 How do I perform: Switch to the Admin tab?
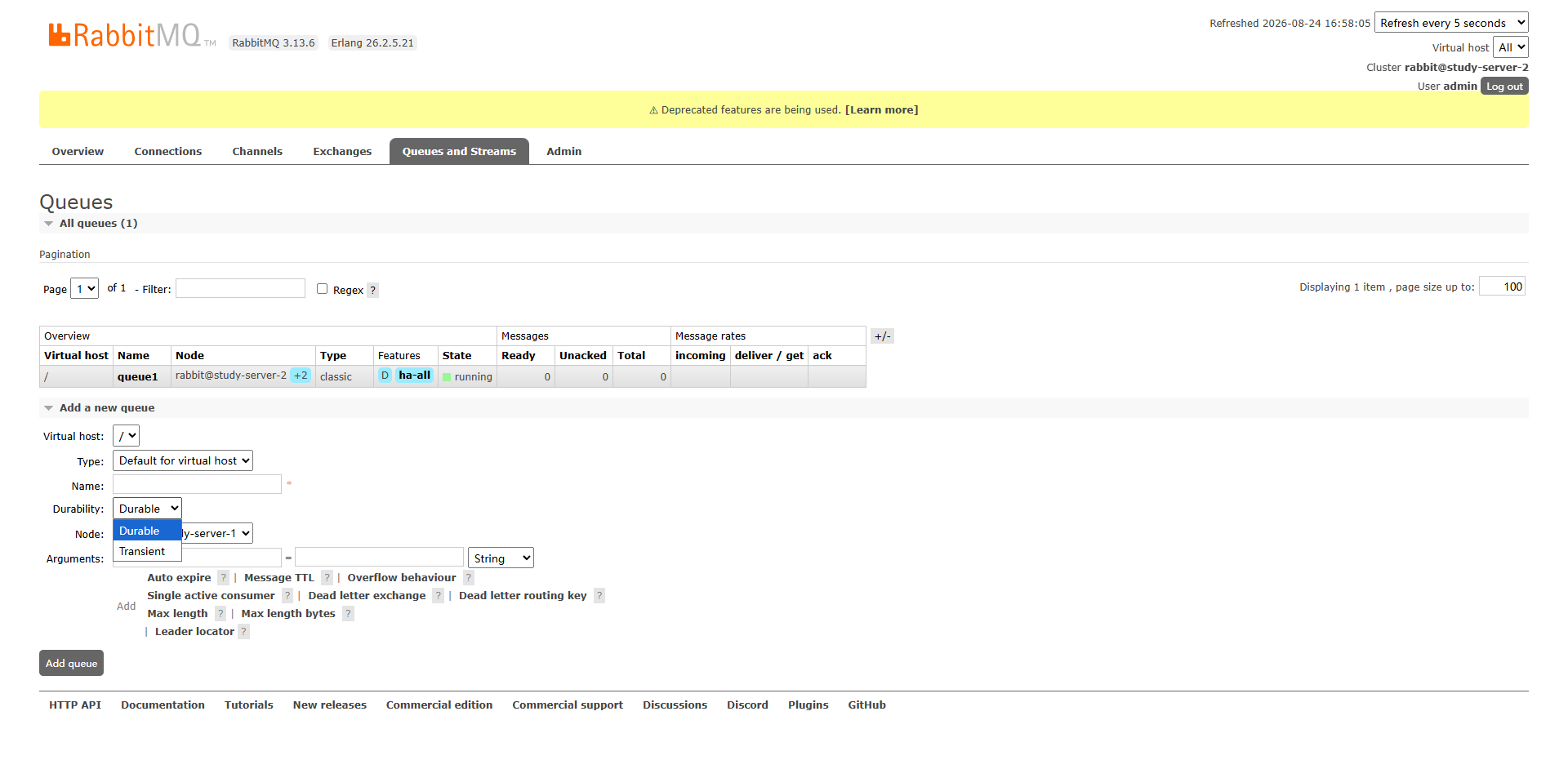[x=564, y=151]
